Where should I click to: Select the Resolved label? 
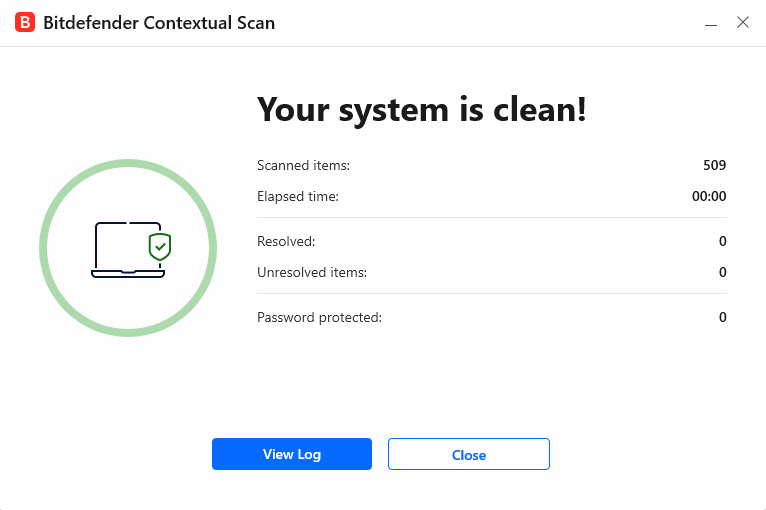coord(286,242)
